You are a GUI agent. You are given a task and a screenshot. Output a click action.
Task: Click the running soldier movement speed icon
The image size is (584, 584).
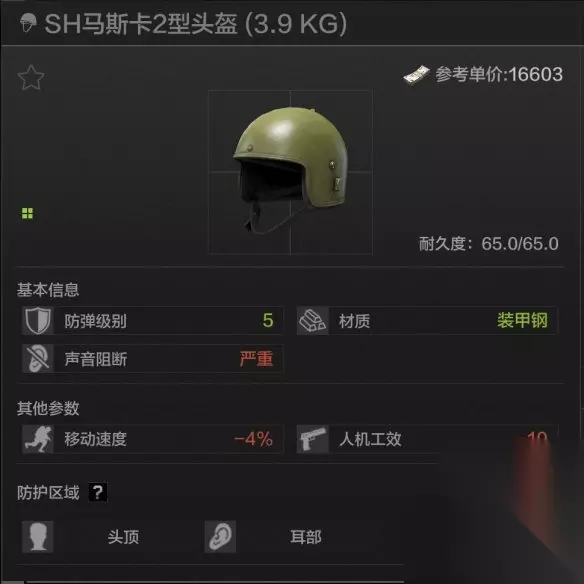pyautogui.click(x=37, y=439)
